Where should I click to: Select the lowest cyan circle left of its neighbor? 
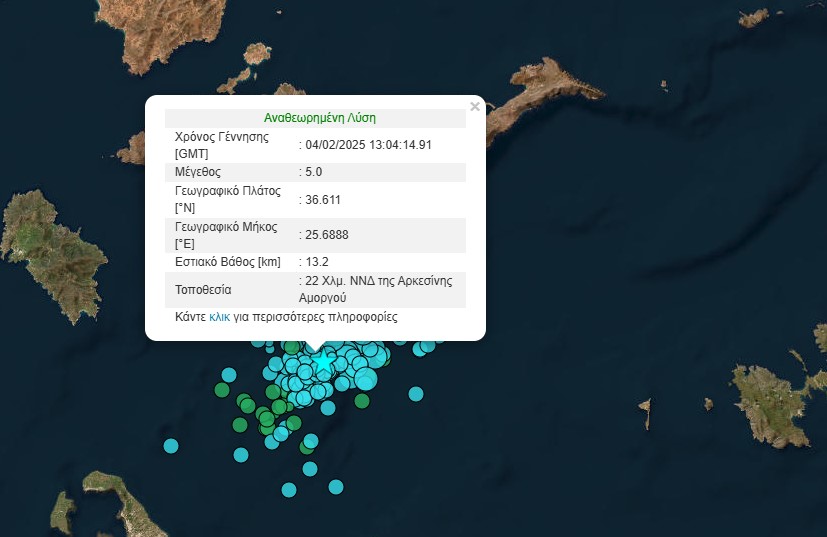click(289, 489)
